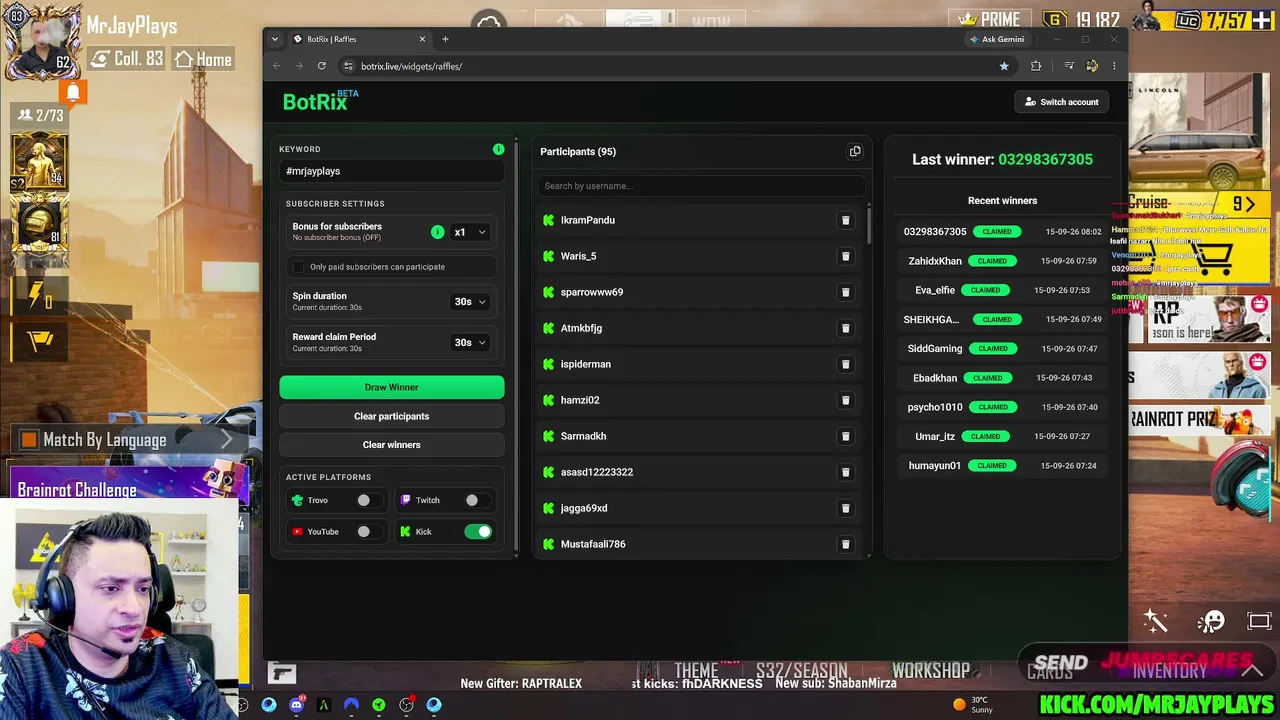Delete Sarmadkh participant entry
This screenshot has height=720, width=1280.
tap(845, 436)
